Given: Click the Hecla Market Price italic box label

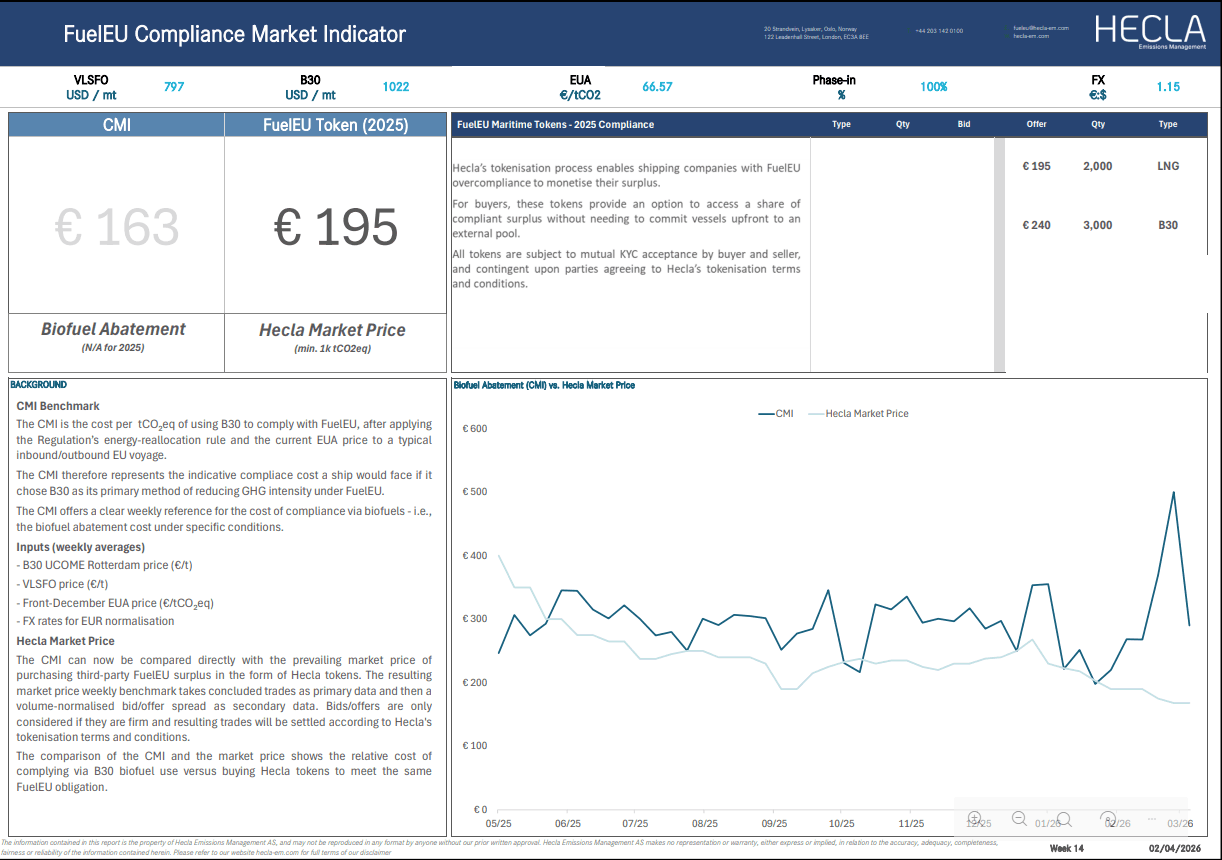Looking at the screenshot, I should click(332, 330).
